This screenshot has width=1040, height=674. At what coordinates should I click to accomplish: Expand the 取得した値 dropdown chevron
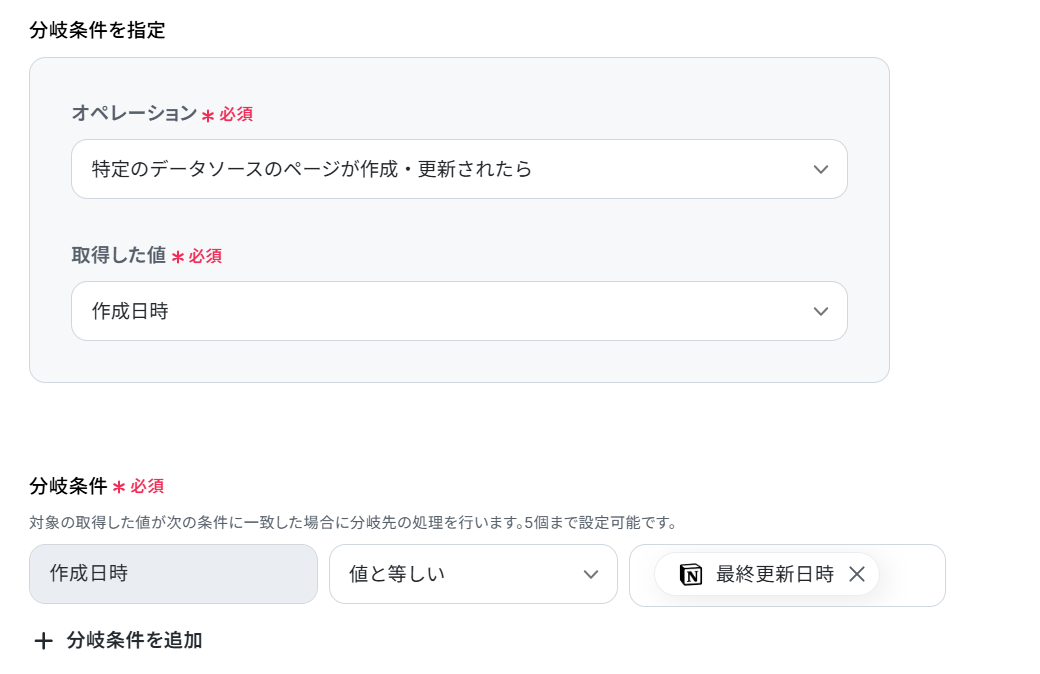(x=820, y=311)
